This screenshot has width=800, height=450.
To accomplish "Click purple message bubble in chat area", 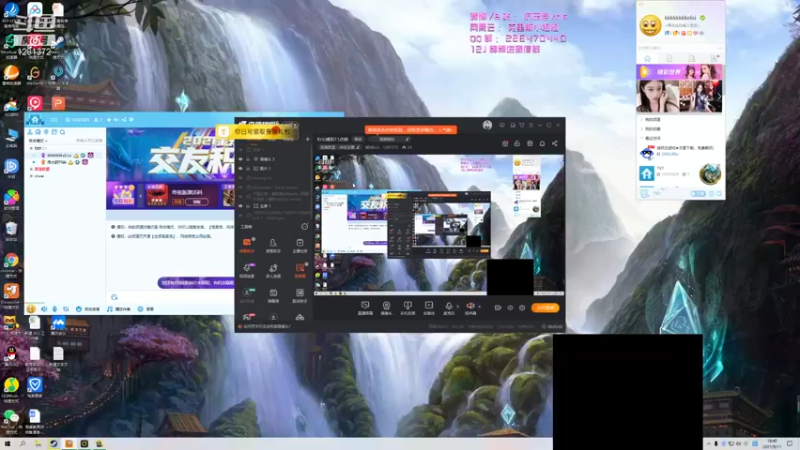I will coord(196,282).
